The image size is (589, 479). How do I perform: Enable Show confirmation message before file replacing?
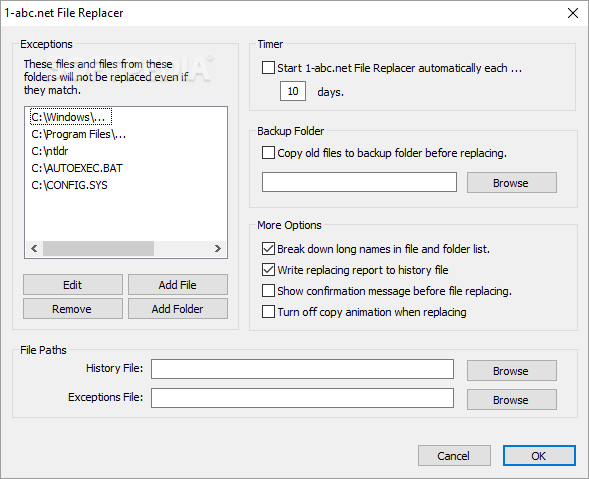[268, 291]
